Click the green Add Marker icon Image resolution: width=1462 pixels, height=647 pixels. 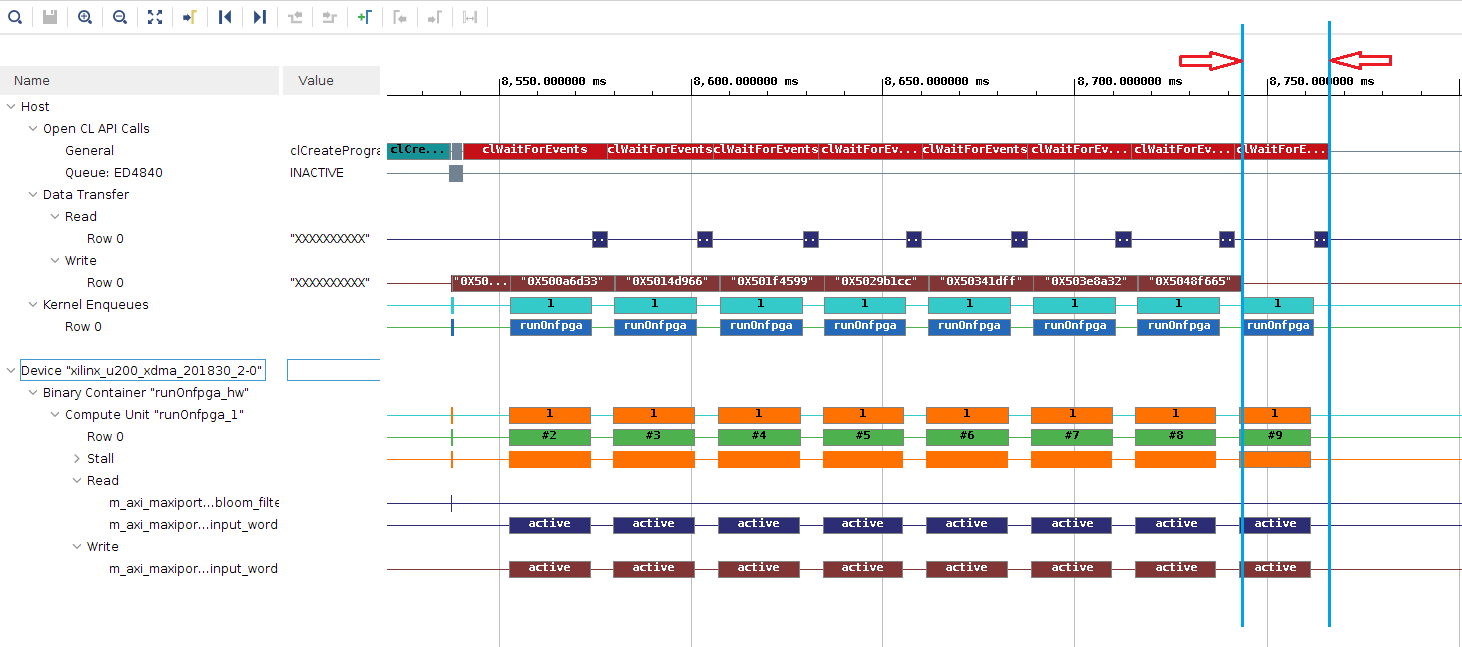coord(365,17)
